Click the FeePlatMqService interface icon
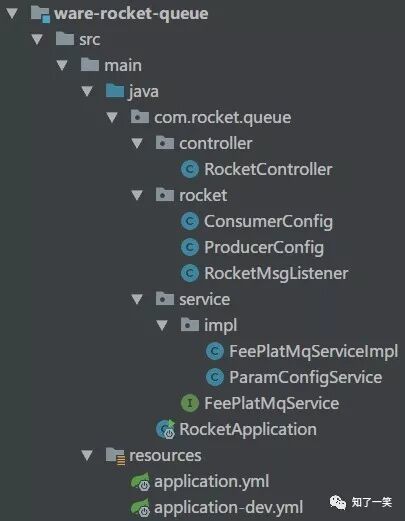Viewport: 405px width, 521px height. click(190, 403)
